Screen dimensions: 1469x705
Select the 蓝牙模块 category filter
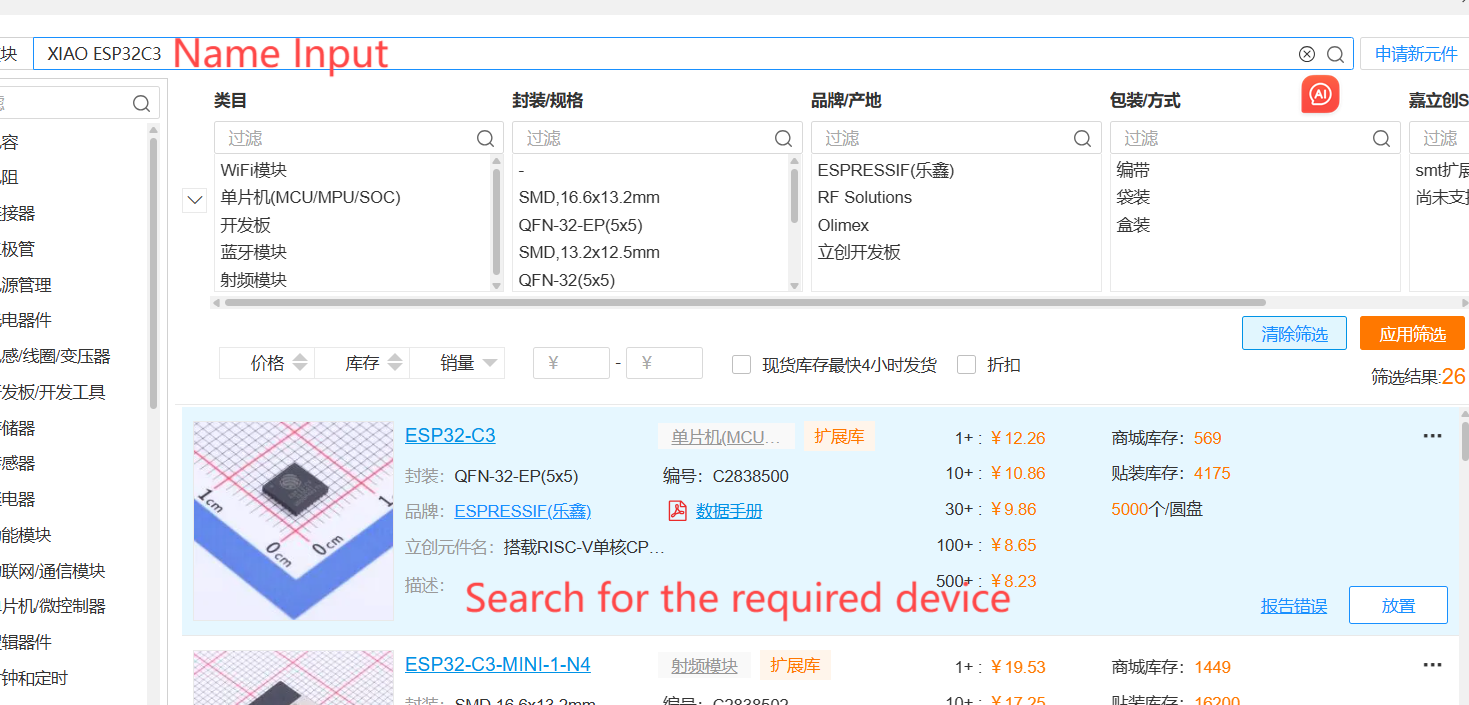(254, 252)
